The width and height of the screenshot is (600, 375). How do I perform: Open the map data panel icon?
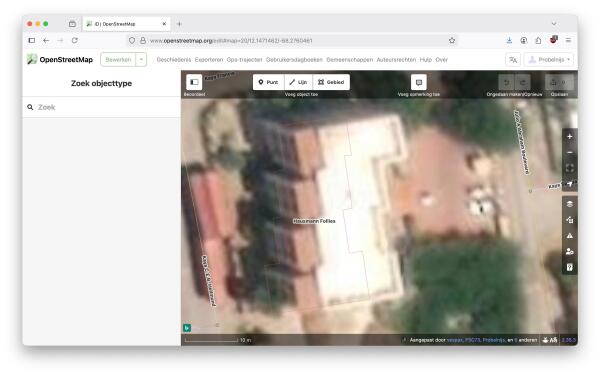(569, 220)
